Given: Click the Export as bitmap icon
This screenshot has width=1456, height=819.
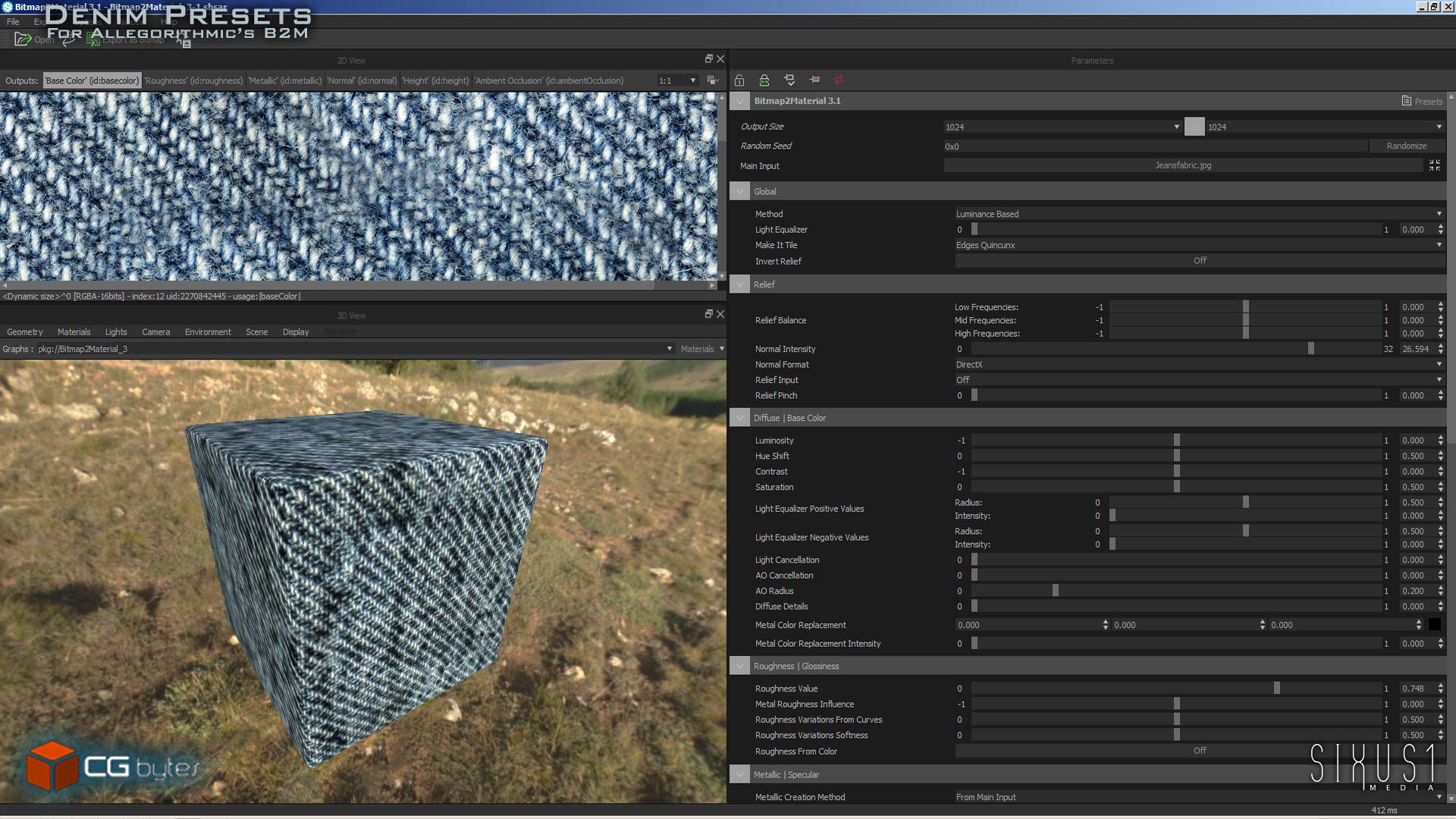Looking at the screenshot, I should point(93,39).
